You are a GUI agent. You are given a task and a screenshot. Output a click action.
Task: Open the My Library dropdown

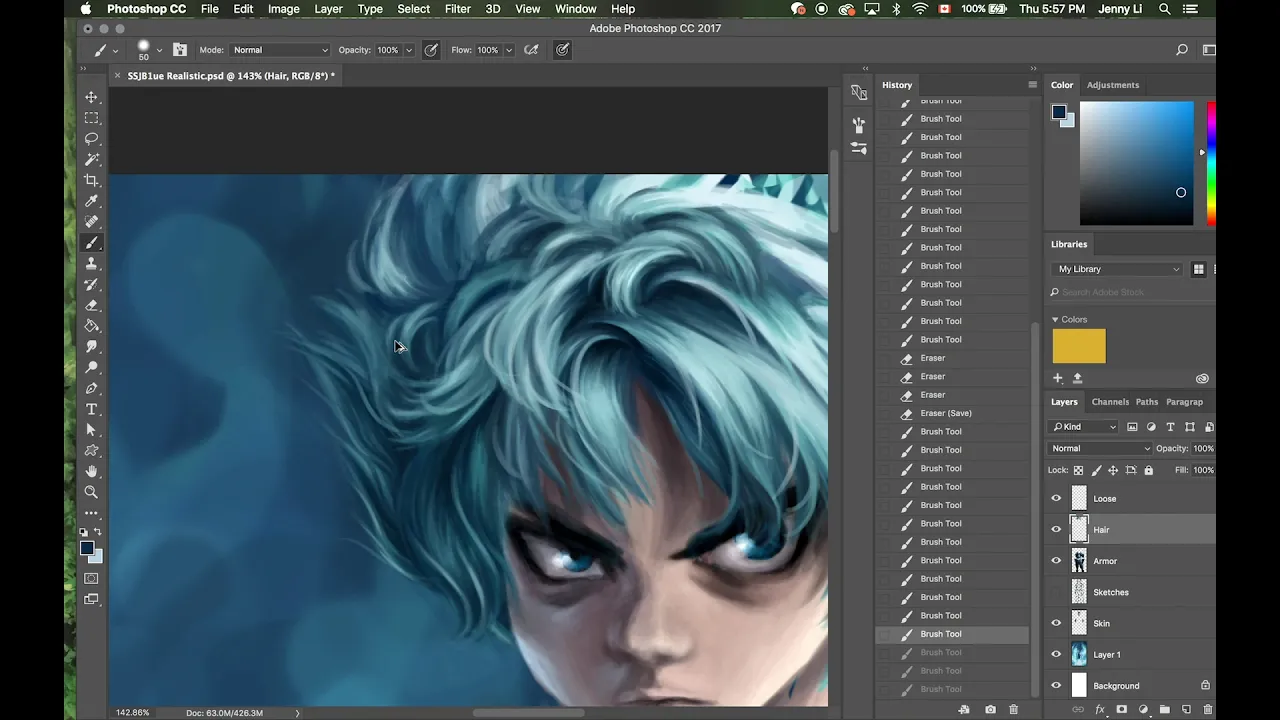click(x=1118, y=269)
